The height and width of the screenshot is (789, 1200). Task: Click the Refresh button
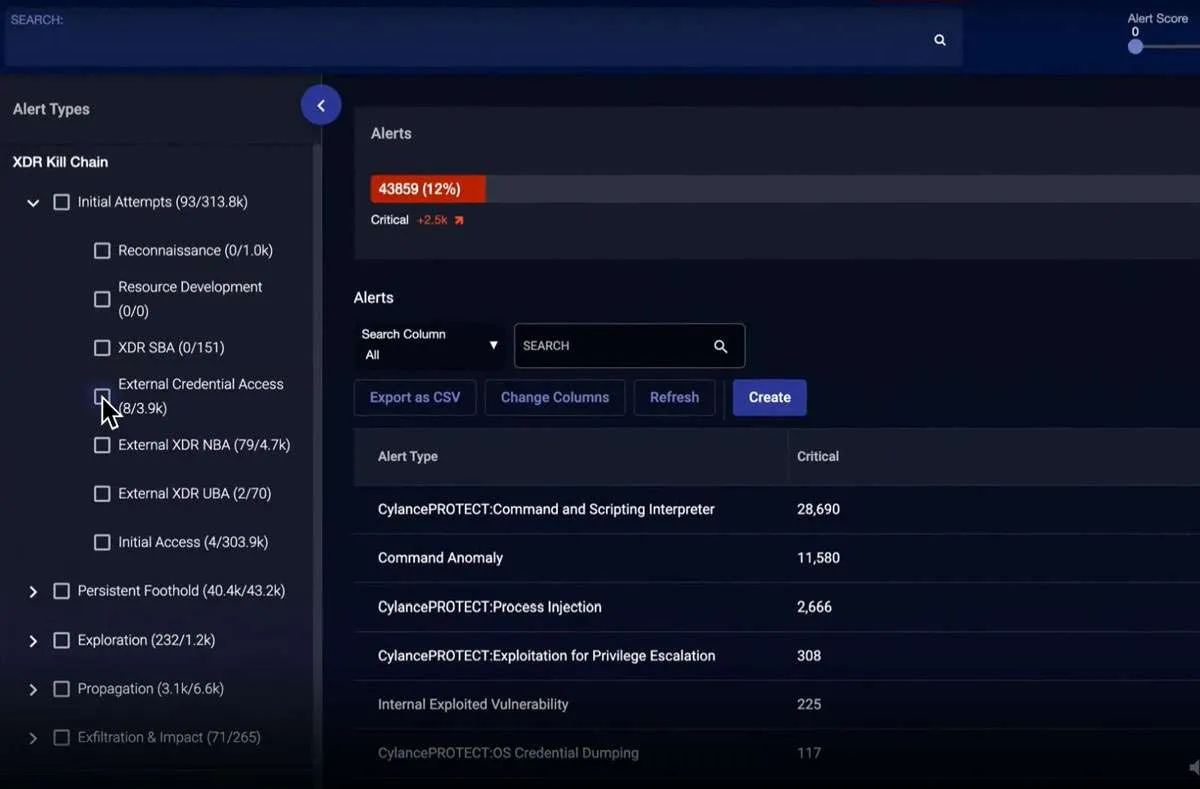click(x=674, y=397)
